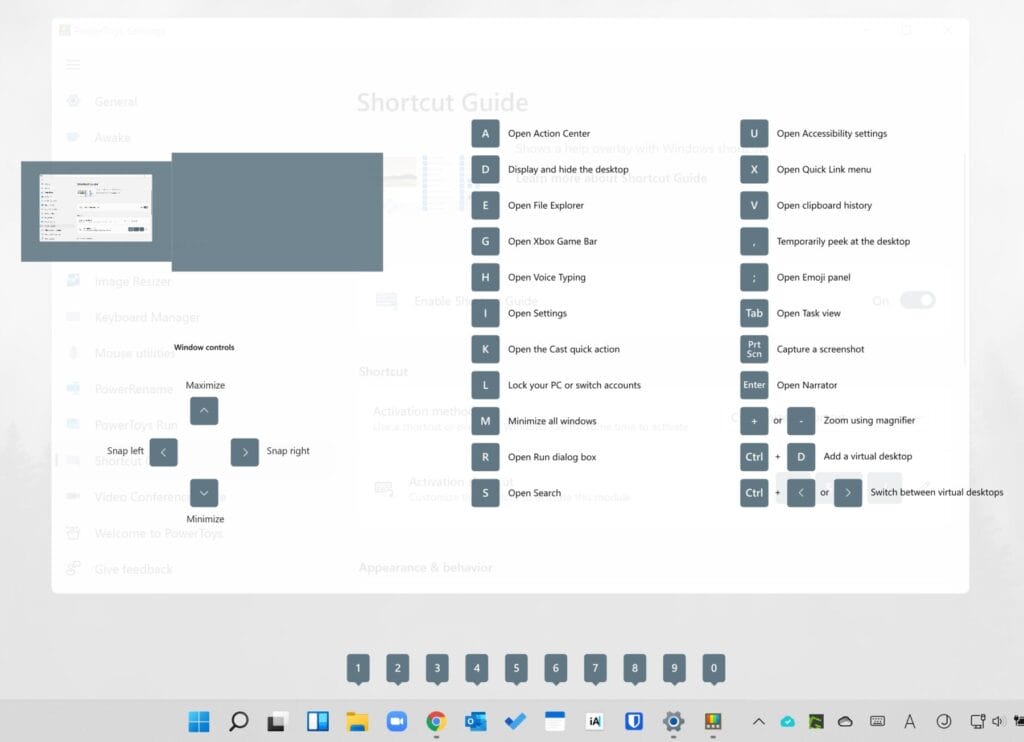Click the semicolon key tile for Emoji panel
1024x742 pixels.
(x=754, y=277)
